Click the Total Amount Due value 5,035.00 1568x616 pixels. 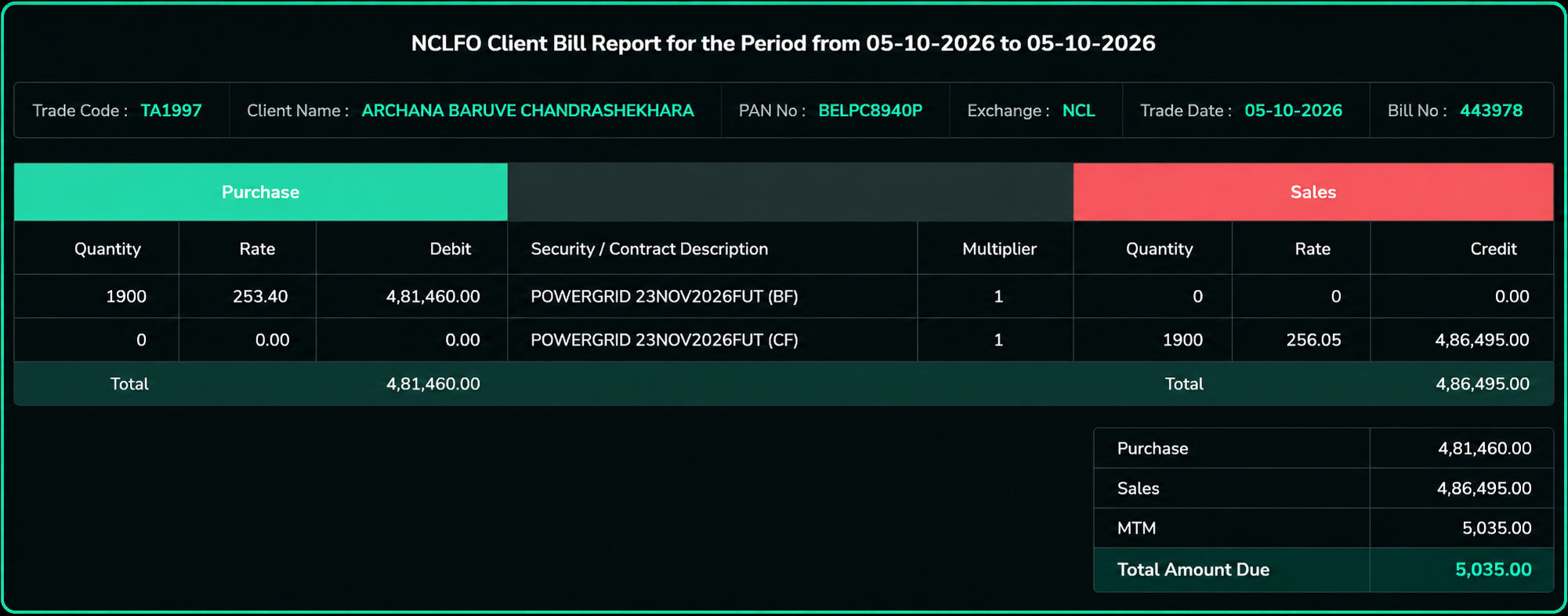coord(1494,570)
